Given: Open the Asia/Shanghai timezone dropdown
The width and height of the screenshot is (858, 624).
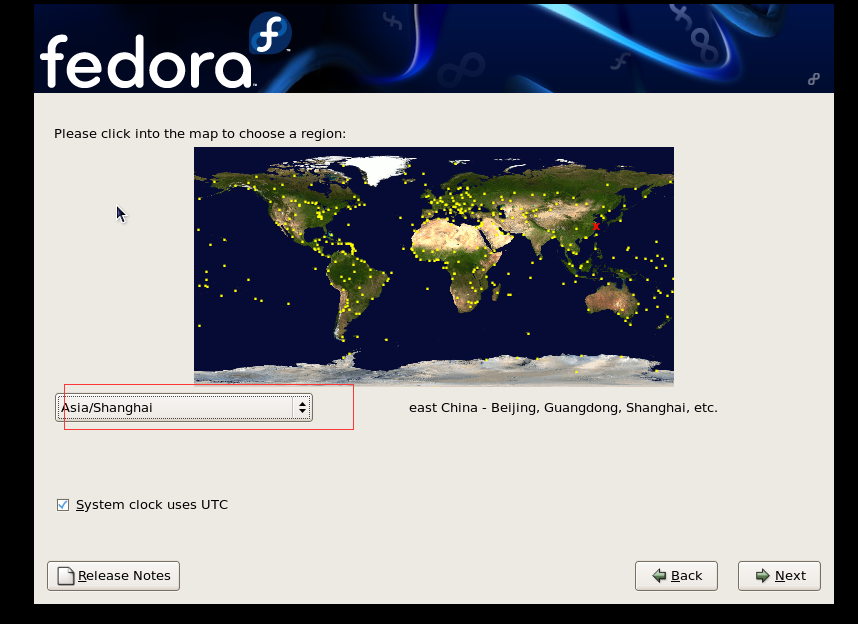Looking at the screenshot, I should 184,407.
